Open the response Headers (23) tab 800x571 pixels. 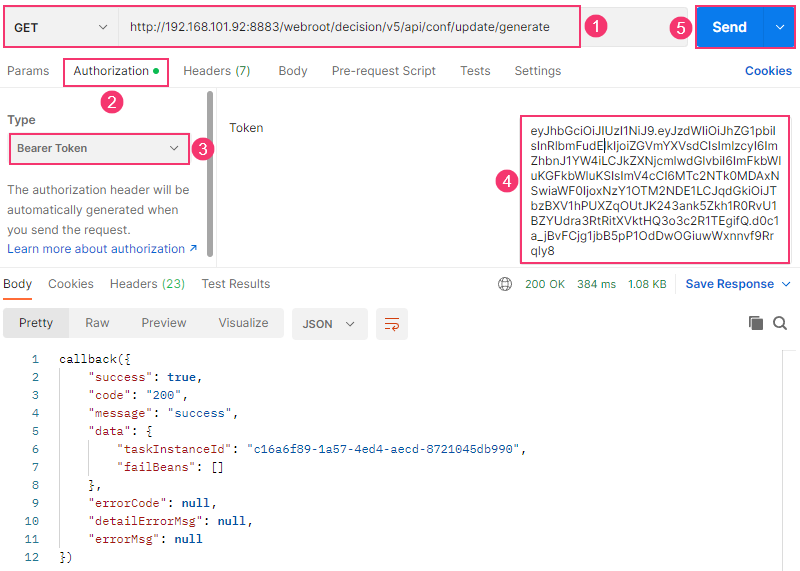(147, 284)
